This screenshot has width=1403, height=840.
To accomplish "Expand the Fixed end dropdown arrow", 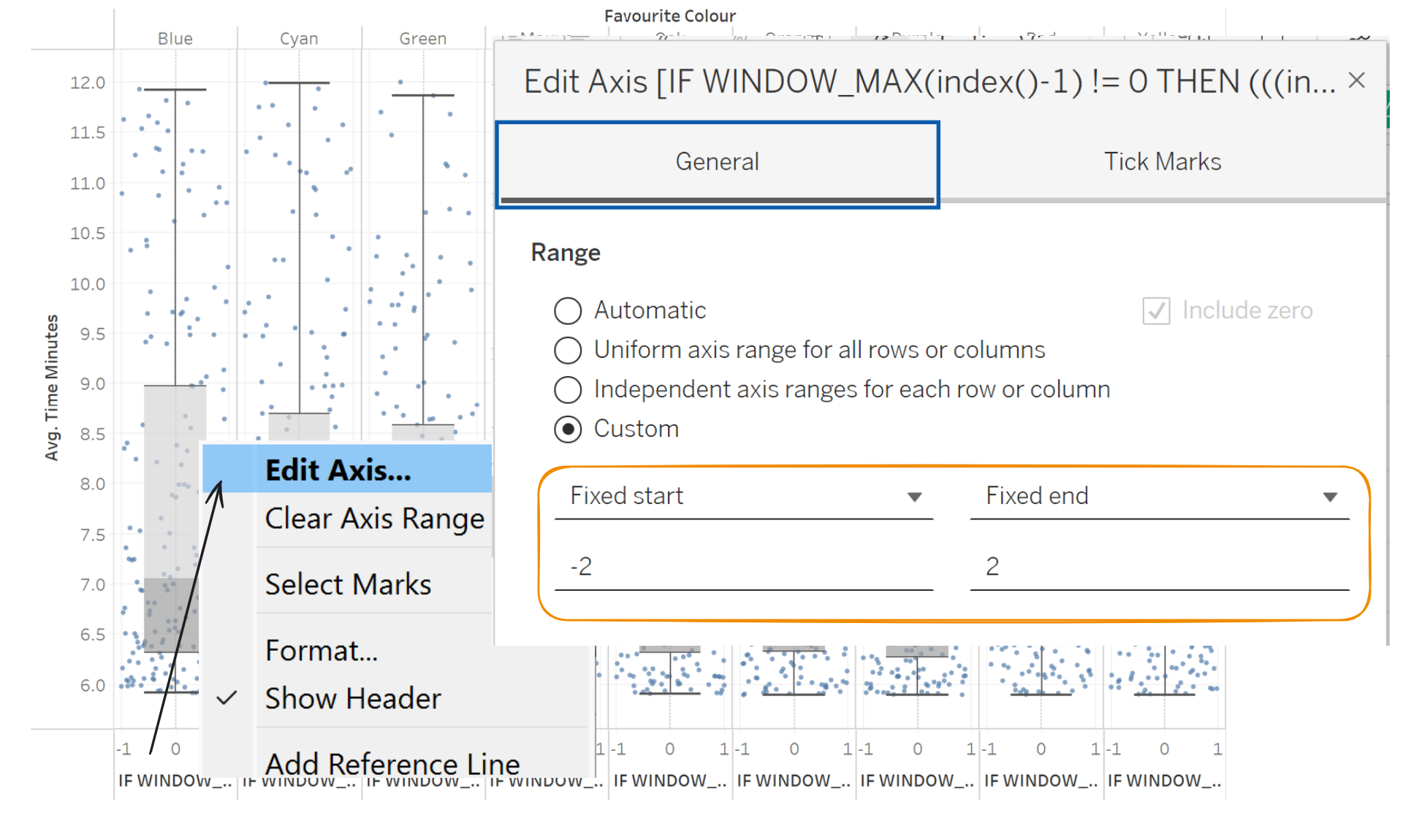I will point(1330,497).
